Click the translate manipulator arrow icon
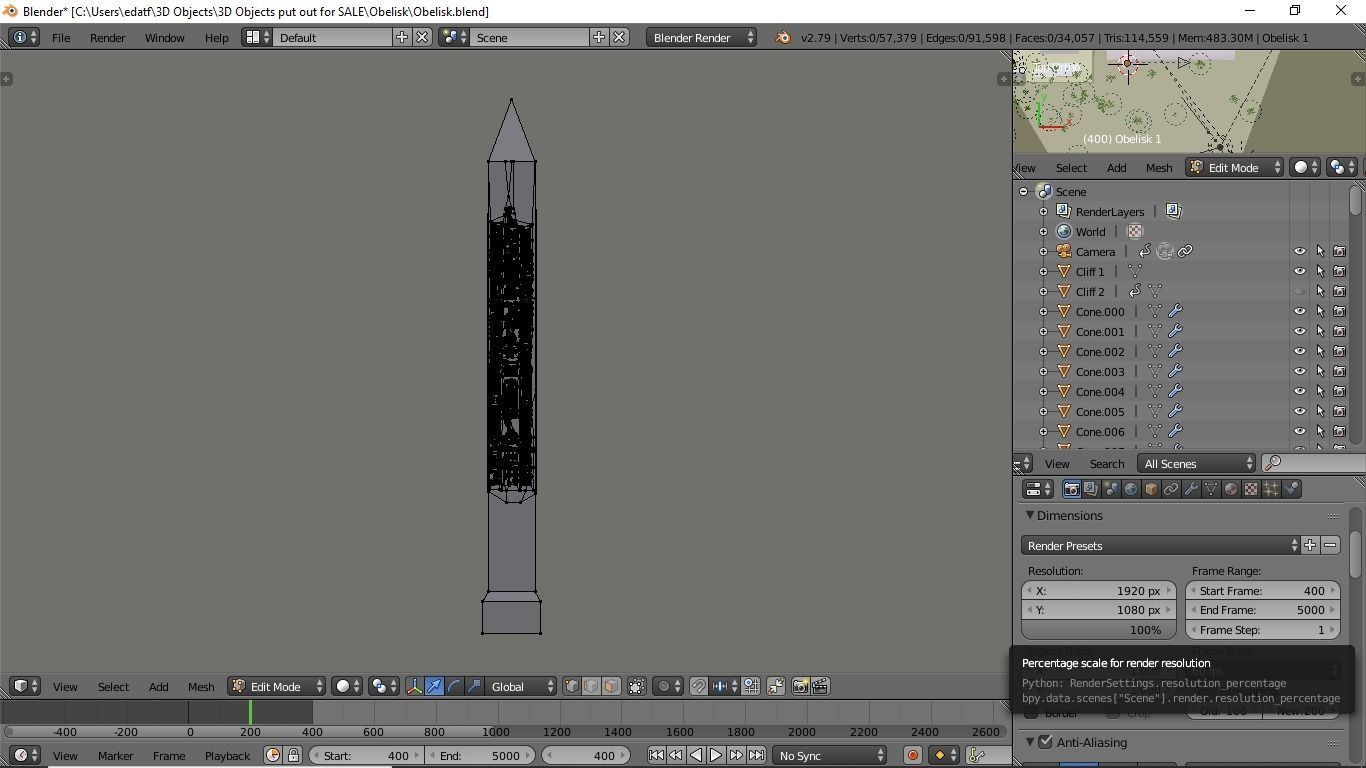The image size is (1366, 768). pos(434,686)
